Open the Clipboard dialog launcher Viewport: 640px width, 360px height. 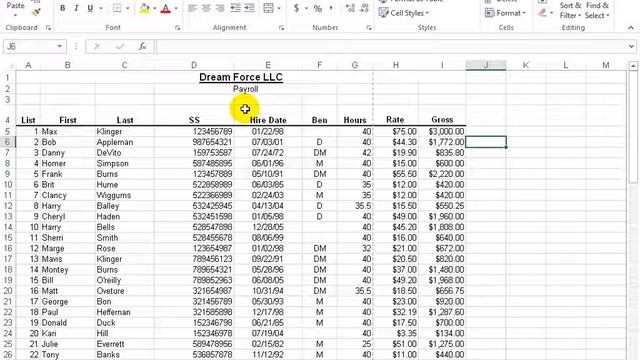point(48,28)
